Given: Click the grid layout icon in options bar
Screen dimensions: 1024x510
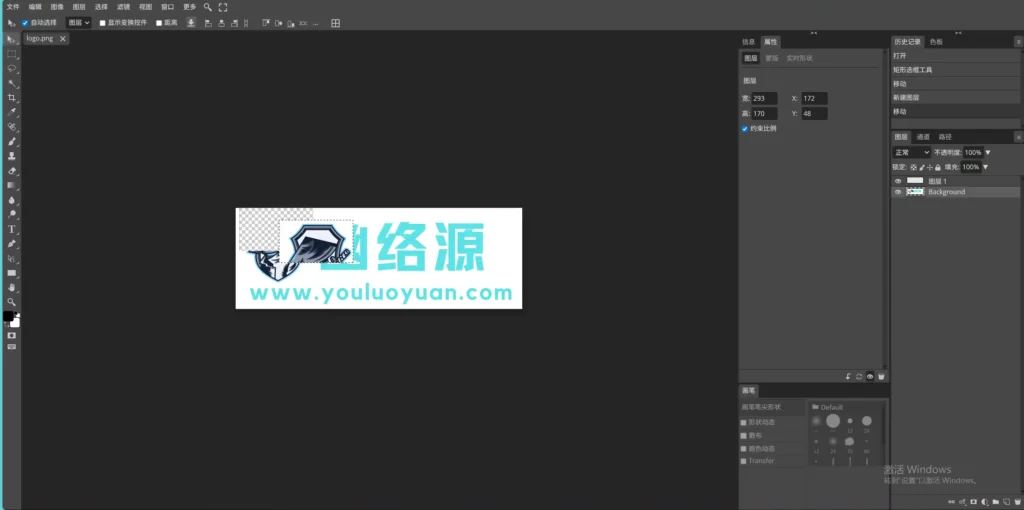Looking at the screenshot, I should click(336, 23).
